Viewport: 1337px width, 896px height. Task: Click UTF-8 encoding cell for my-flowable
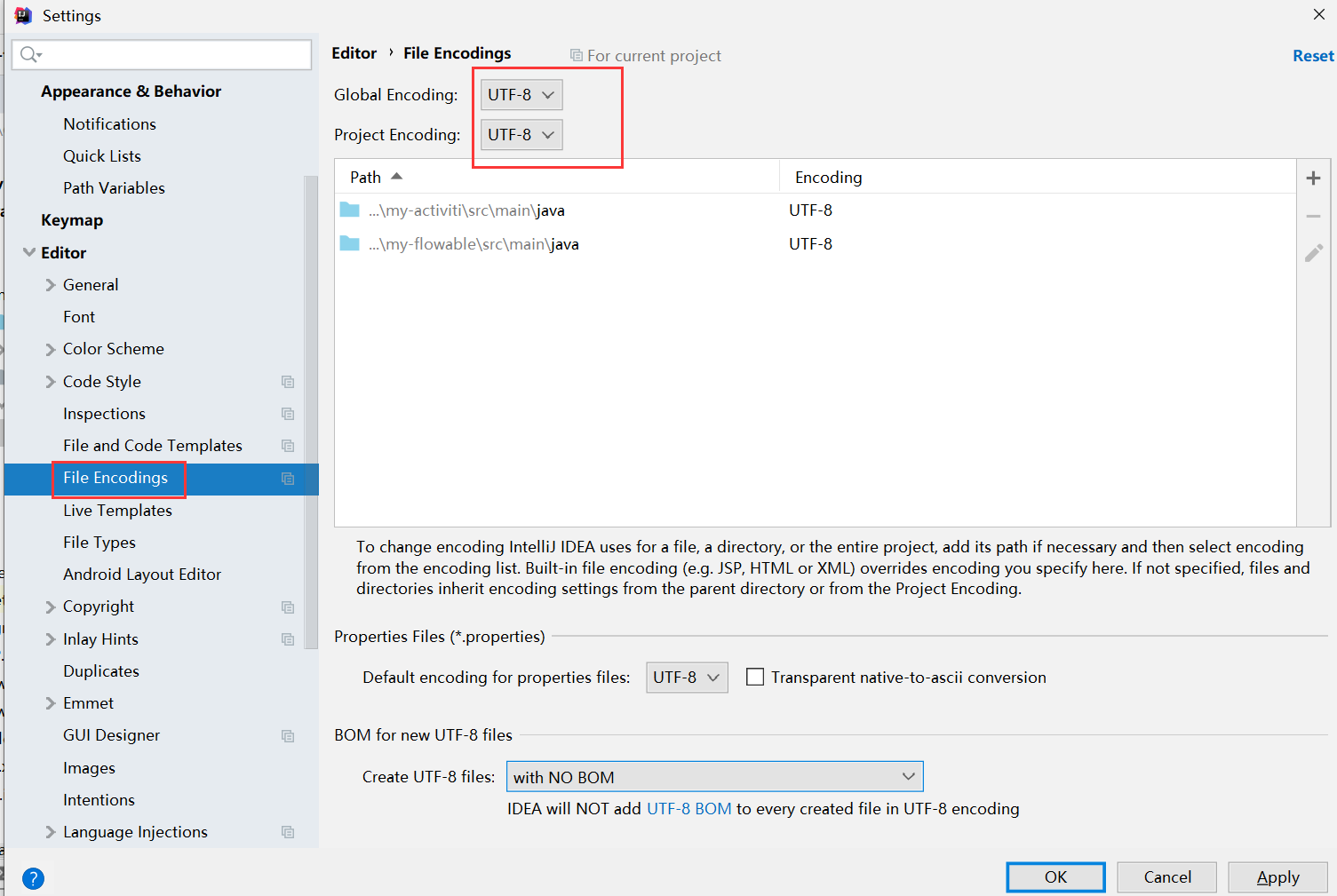811,244
